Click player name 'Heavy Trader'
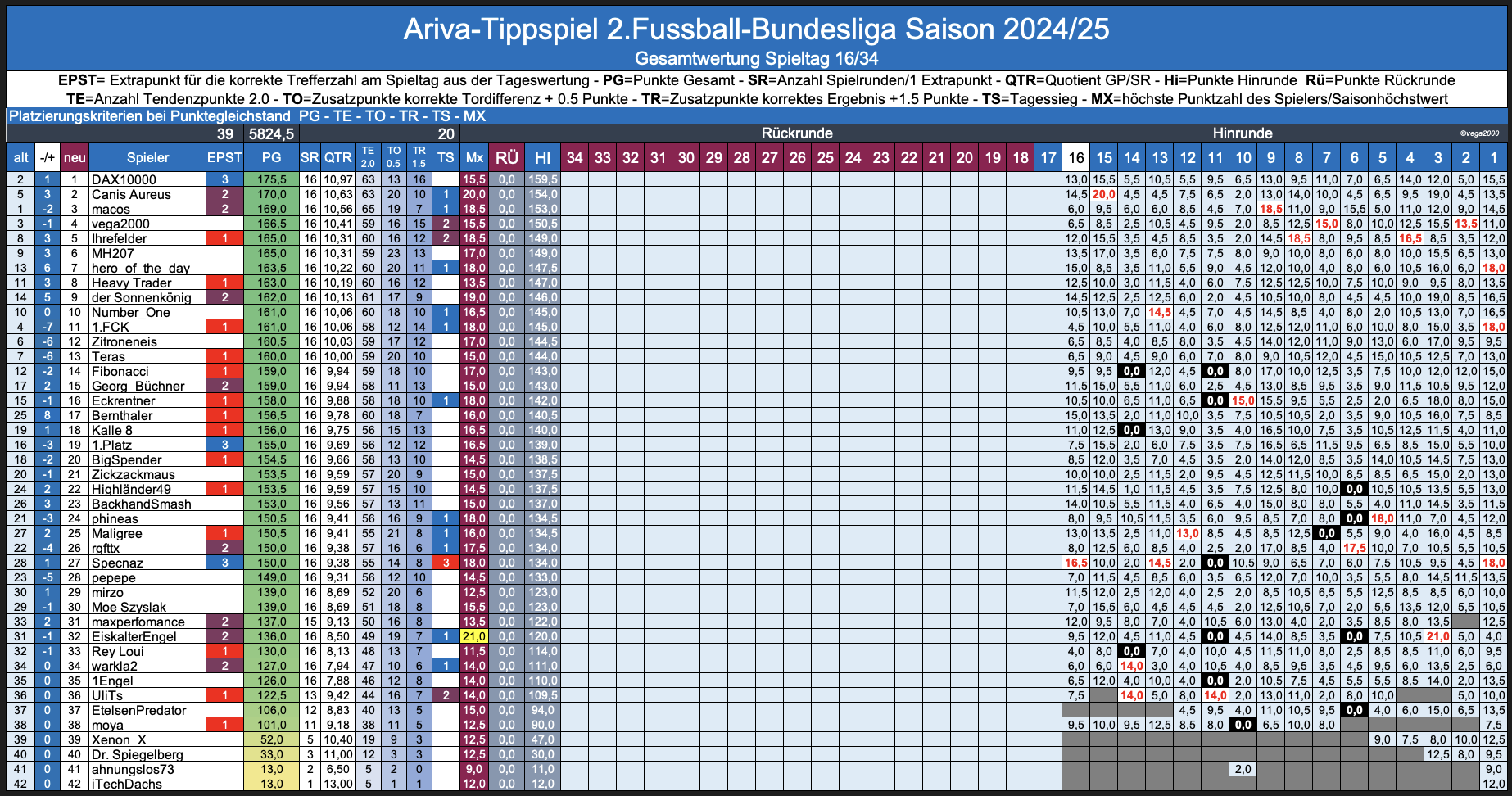1512x796 pixels. 132,283
